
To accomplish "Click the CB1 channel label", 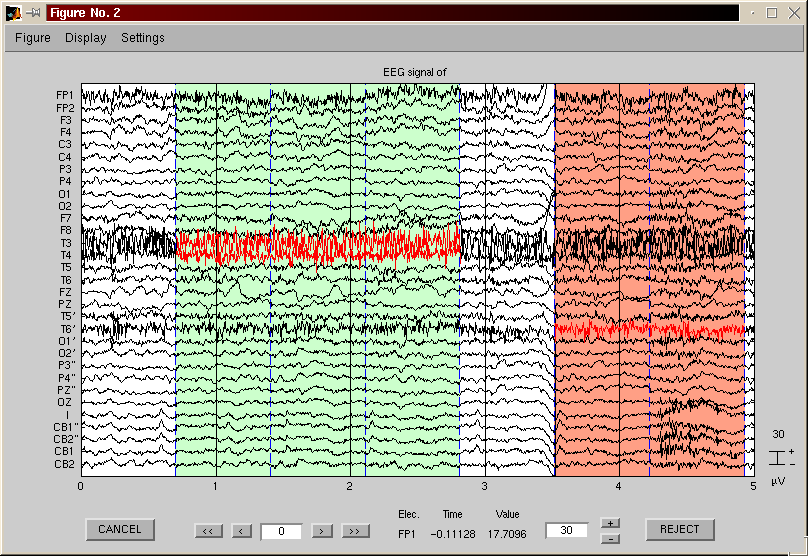I will tap(64, 451).
